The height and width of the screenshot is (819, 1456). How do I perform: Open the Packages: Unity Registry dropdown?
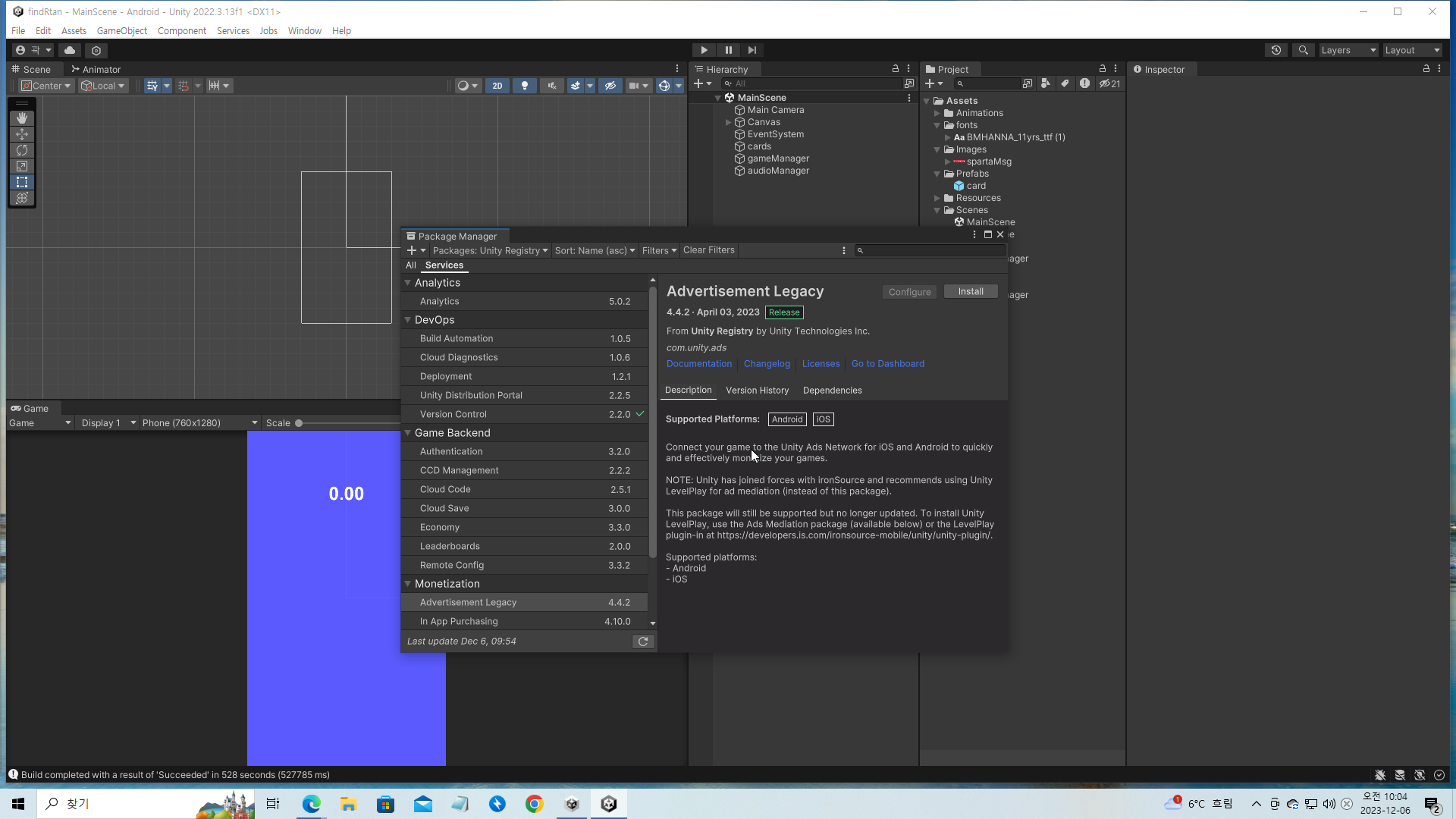click(x=490, y=250)
